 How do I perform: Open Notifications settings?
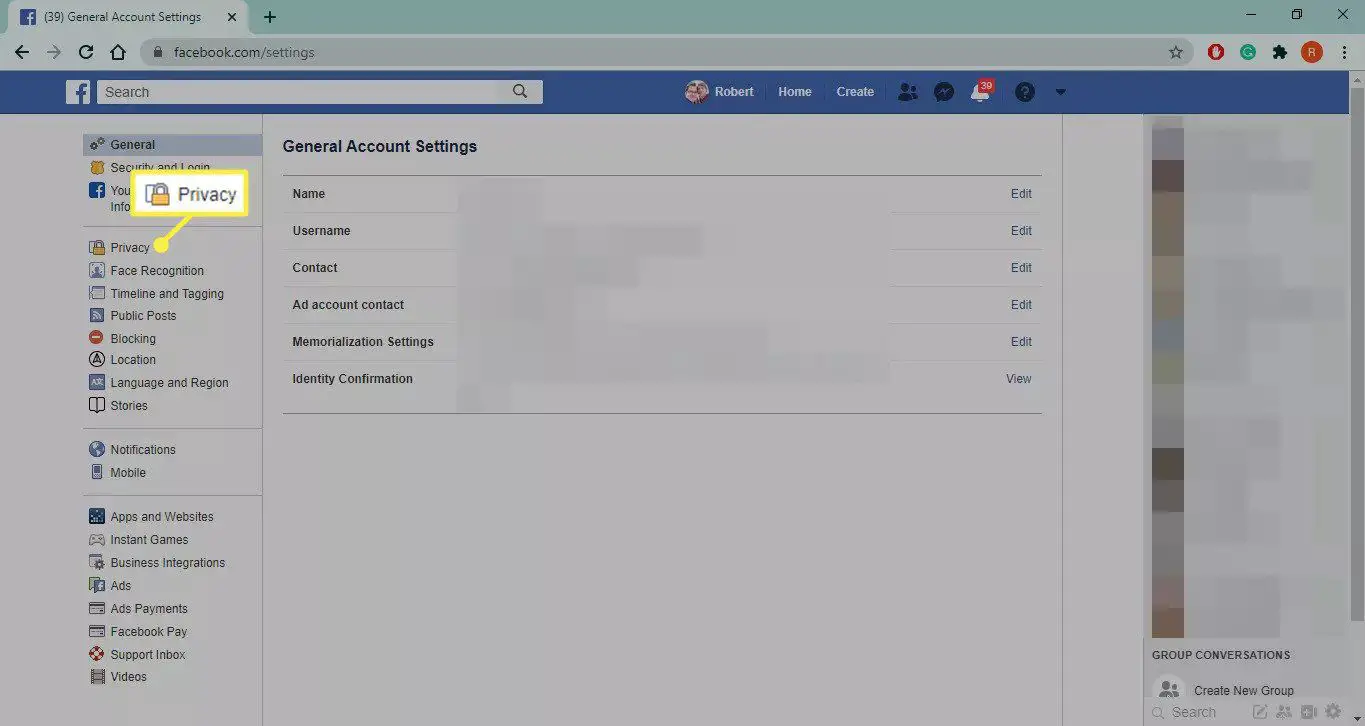(143, 450)
